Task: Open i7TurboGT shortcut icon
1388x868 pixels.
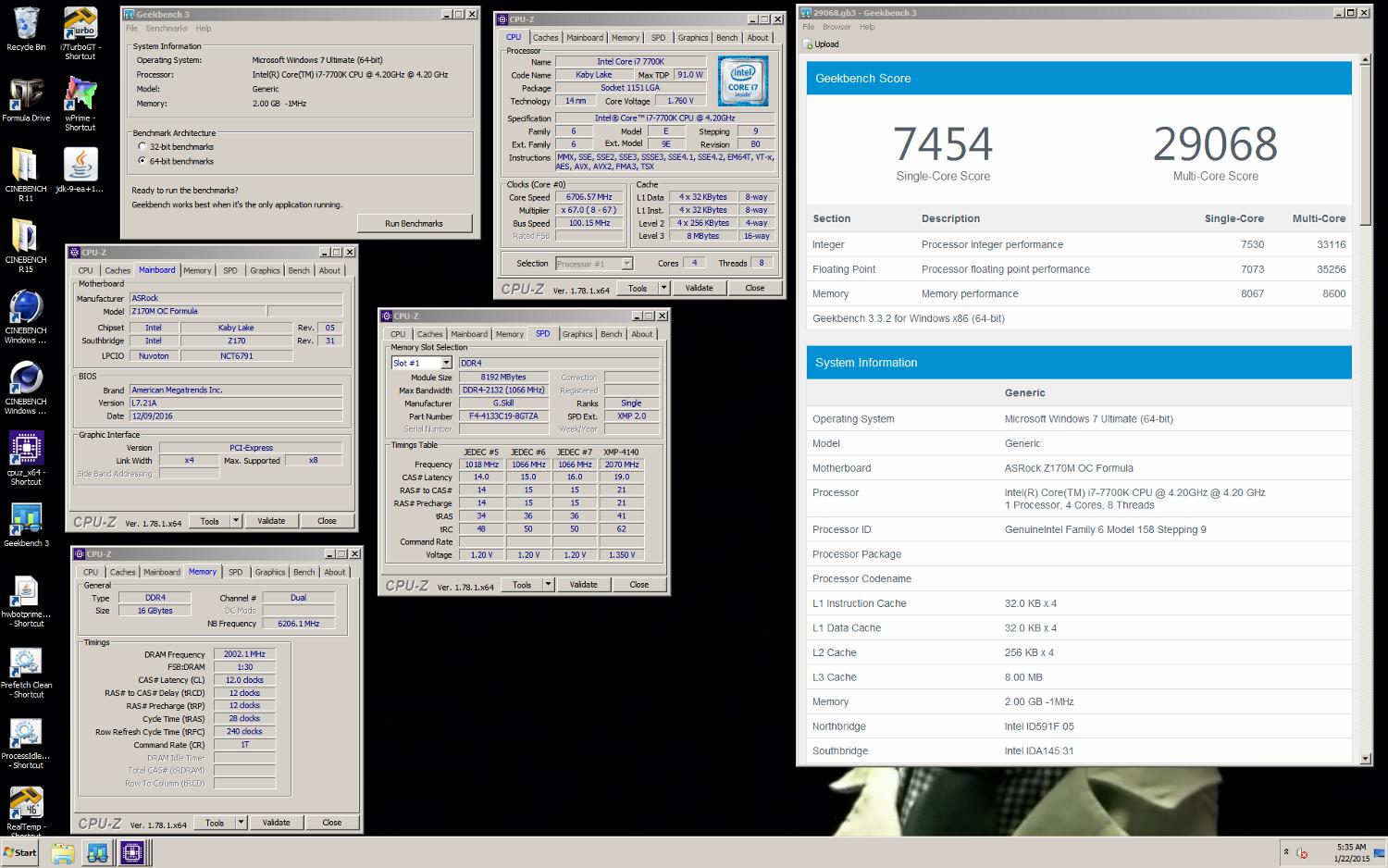Action: coord(80,33)
